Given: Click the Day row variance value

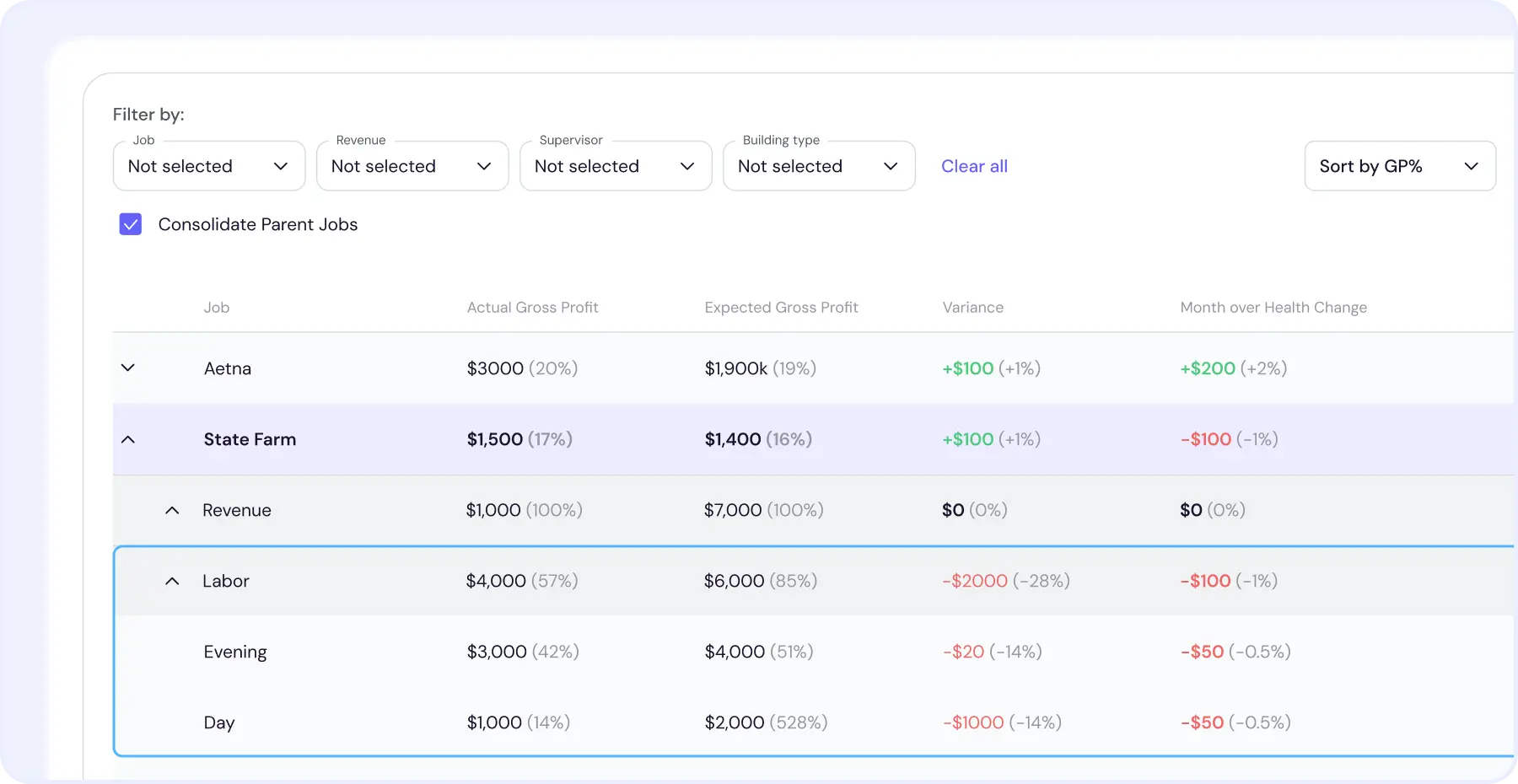Looking at the screenshot, I should point(1002,722).
